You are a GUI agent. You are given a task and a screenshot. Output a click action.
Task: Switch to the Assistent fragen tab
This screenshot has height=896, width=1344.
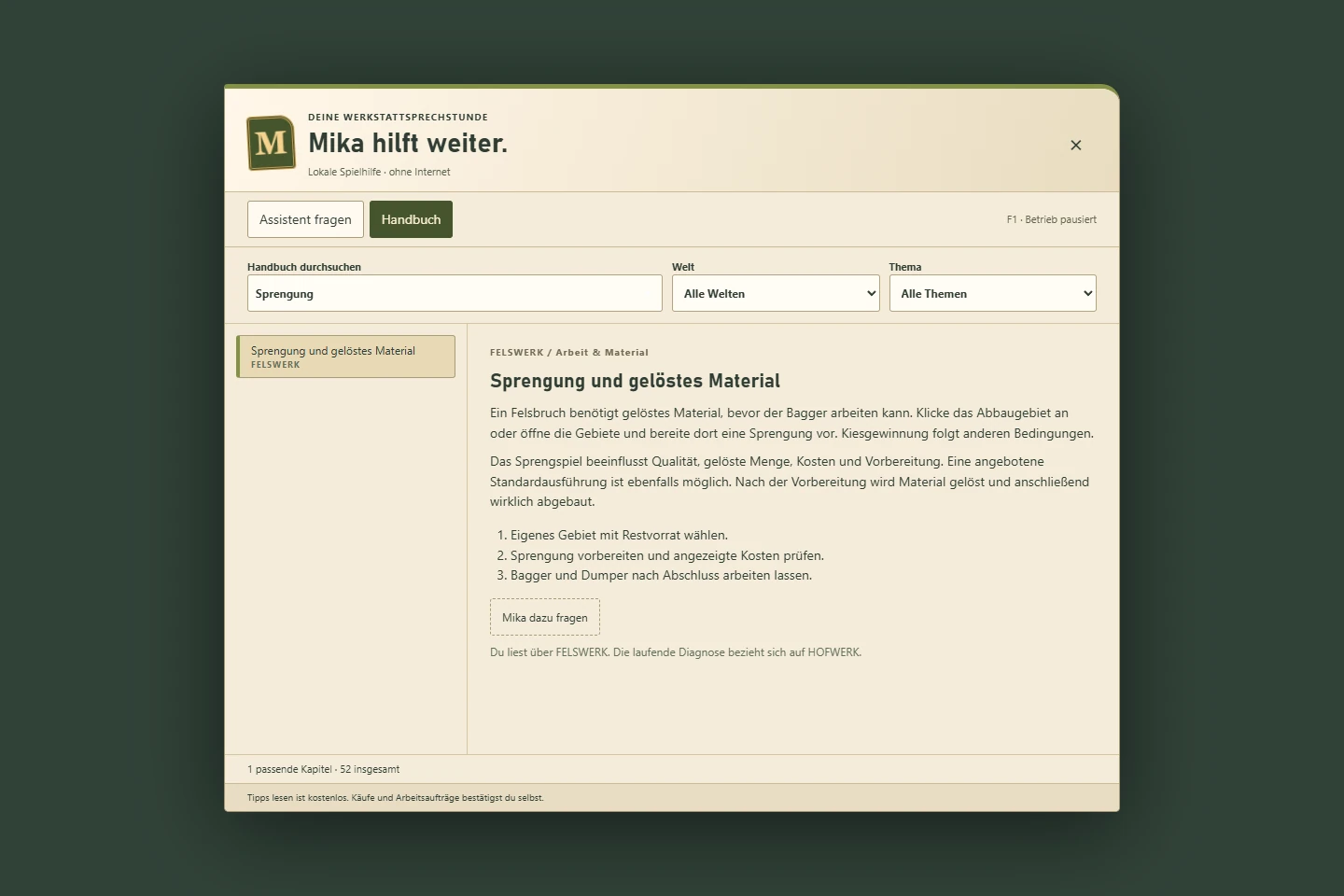pos(305,219)
